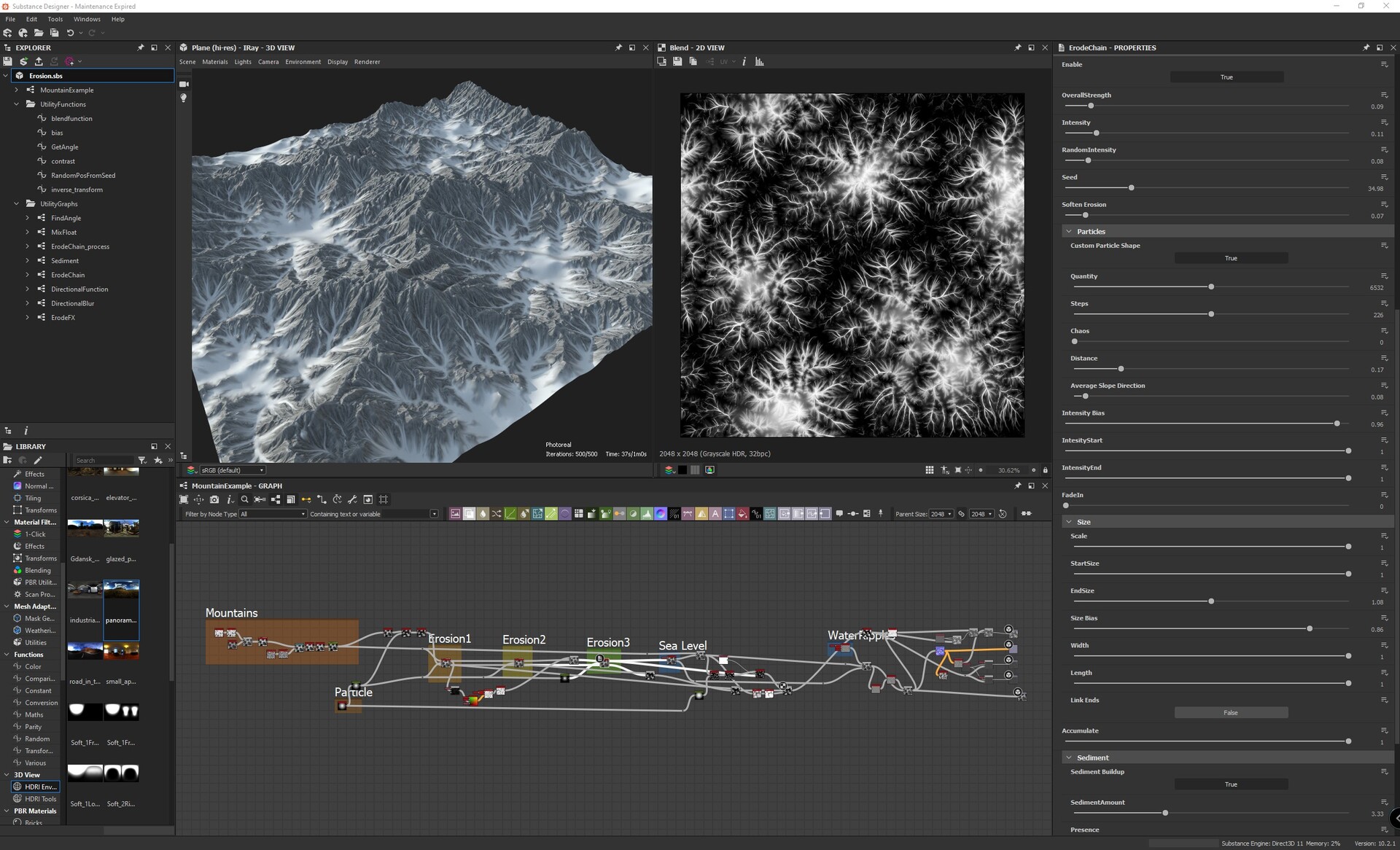Click the Library search field

click(x=104, y=461)
